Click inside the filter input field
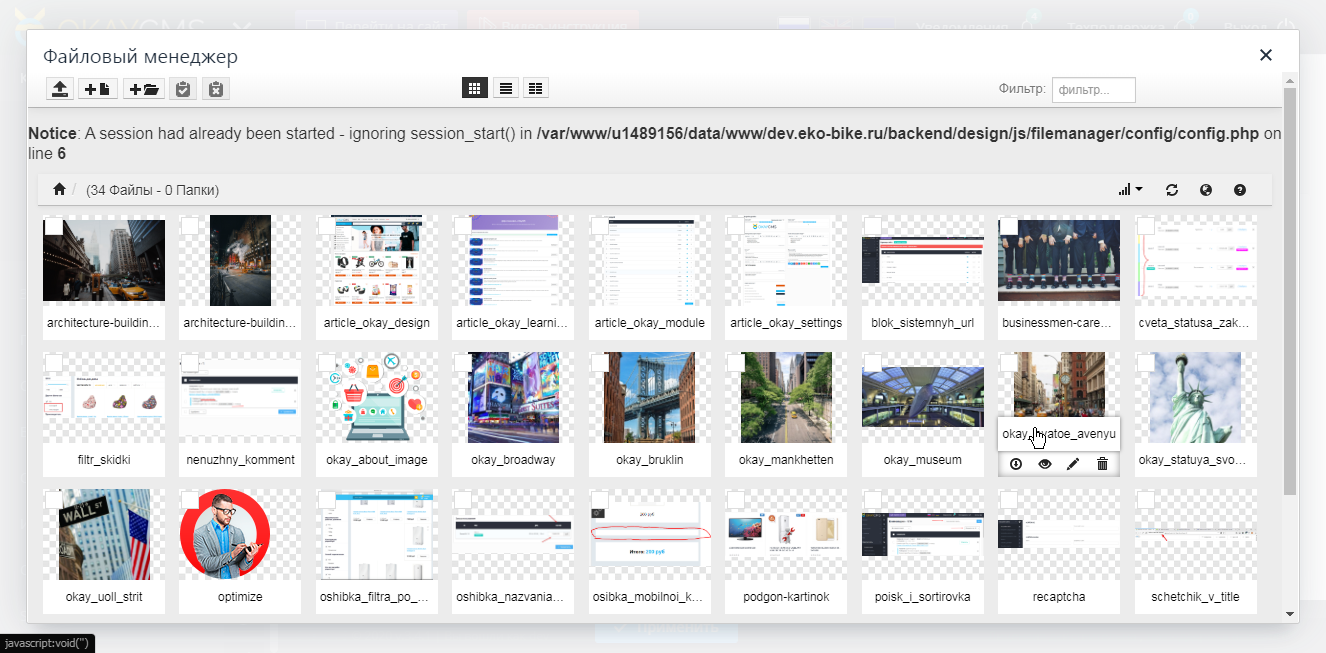Viewport: 1326px width, 653px height. coord(1093,89)
